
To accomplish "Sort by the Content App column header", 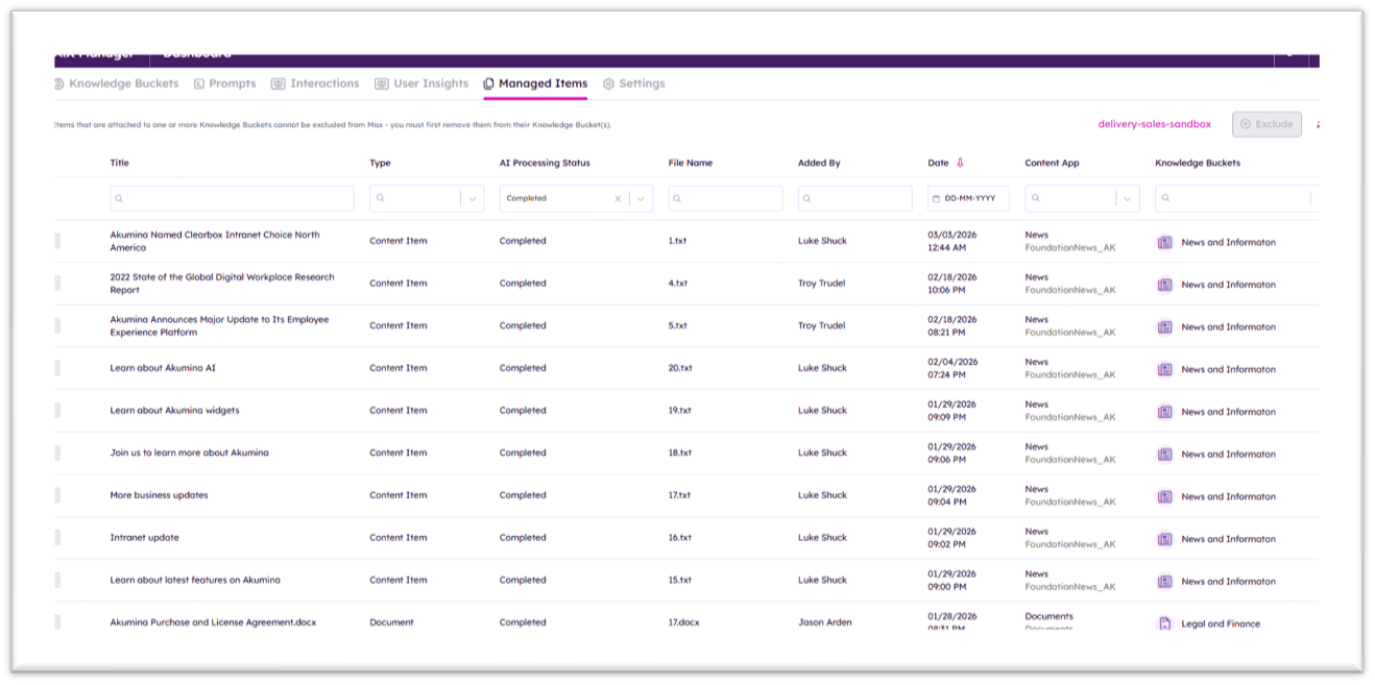I will (1052, 162).
